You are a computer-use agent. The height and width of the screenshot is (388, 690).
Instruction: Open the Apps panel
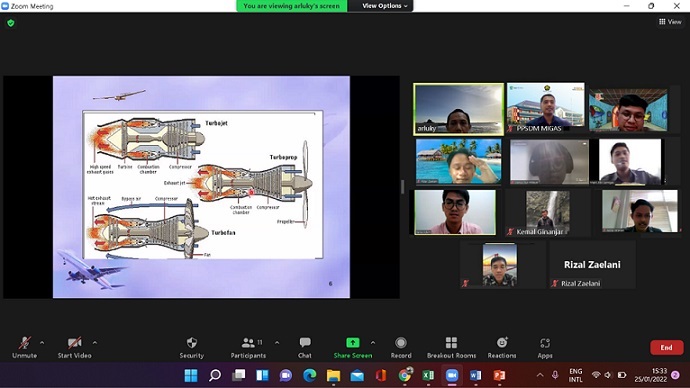545,348
